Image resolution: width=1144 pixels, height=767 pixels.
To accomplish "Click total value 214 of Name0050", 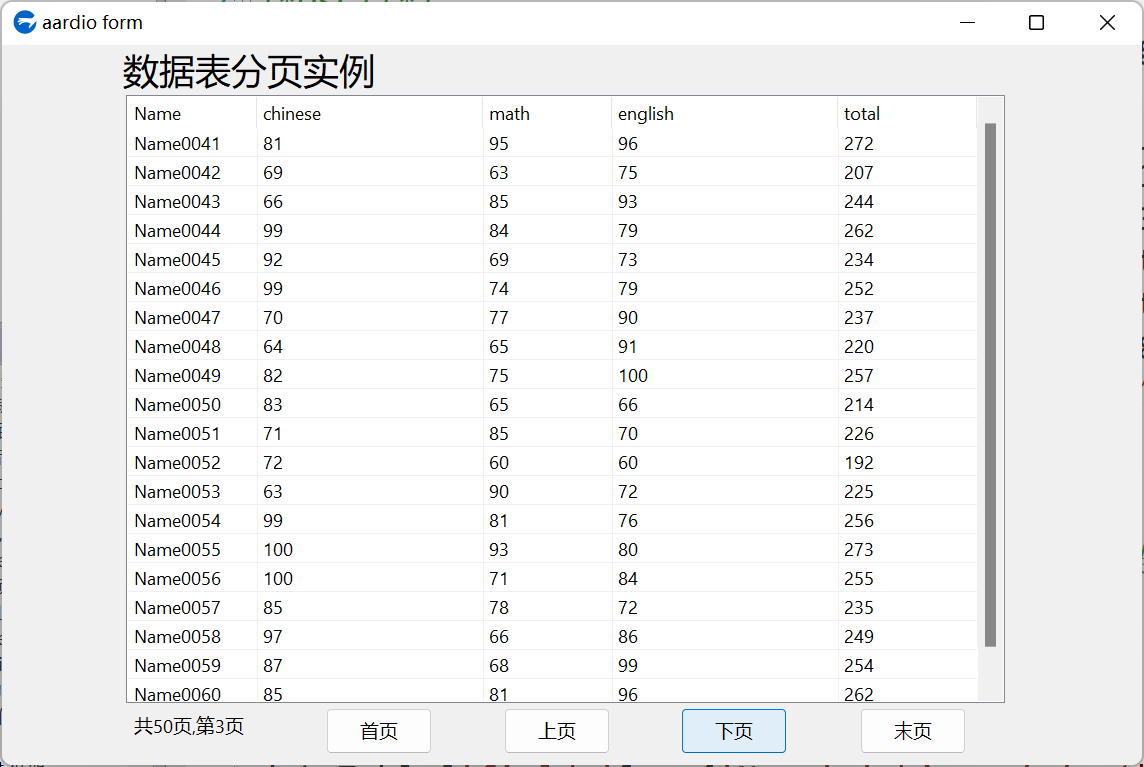I will pos(859,405).
